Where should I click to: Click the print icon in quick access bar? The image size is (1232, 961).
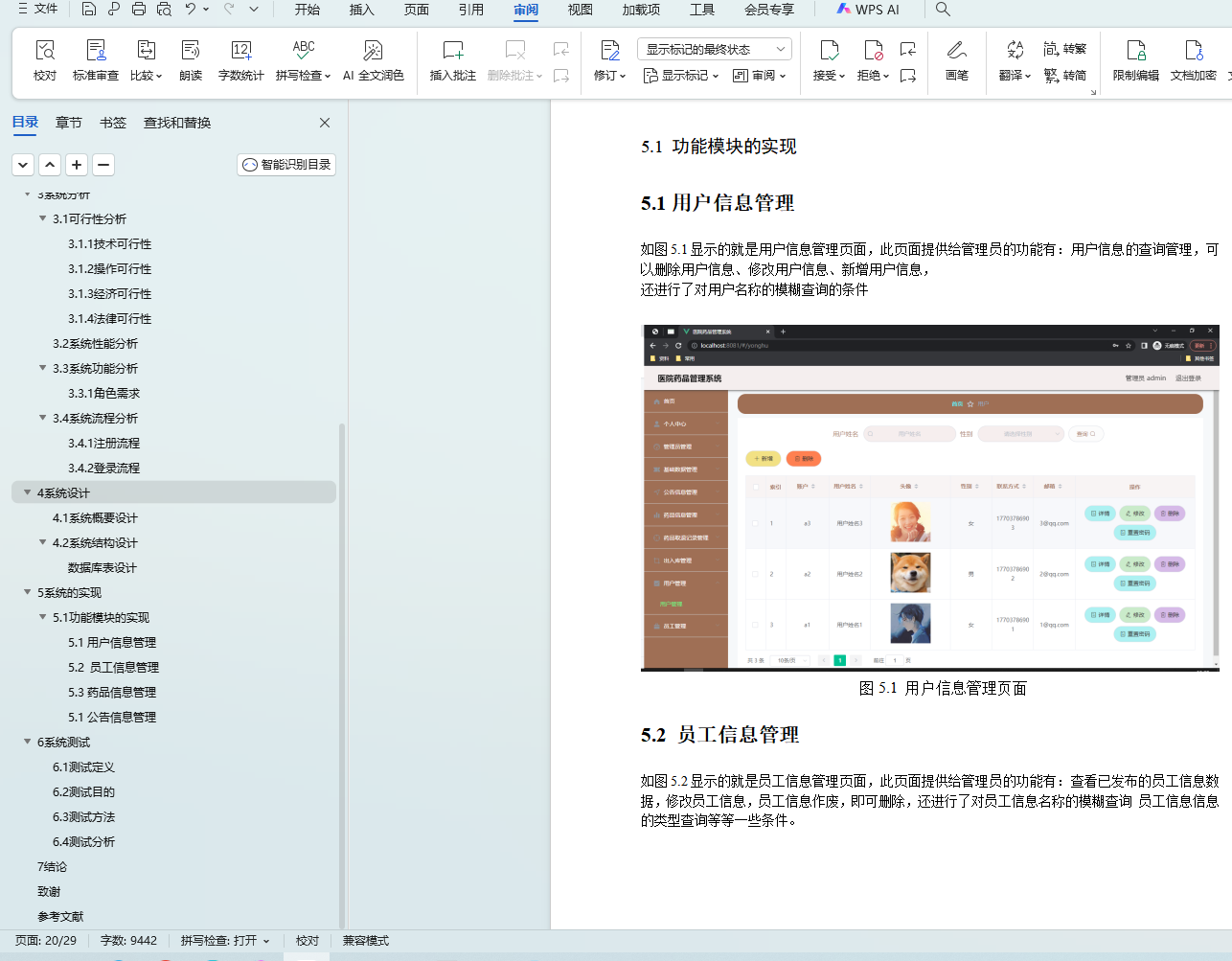[x=139, y=10]
